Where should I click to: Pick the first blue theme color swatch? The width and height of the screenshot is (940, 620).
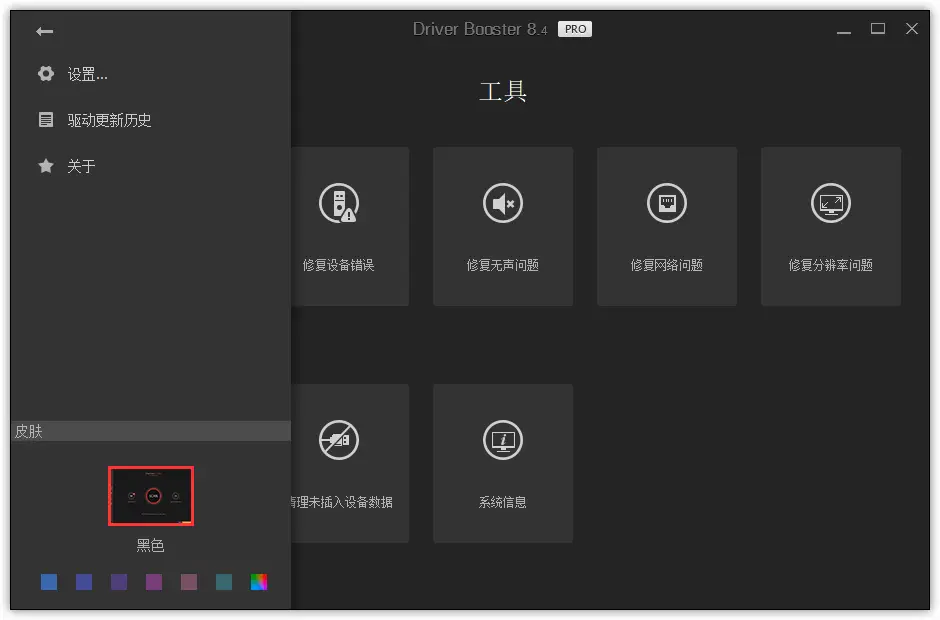pos(49,581)
